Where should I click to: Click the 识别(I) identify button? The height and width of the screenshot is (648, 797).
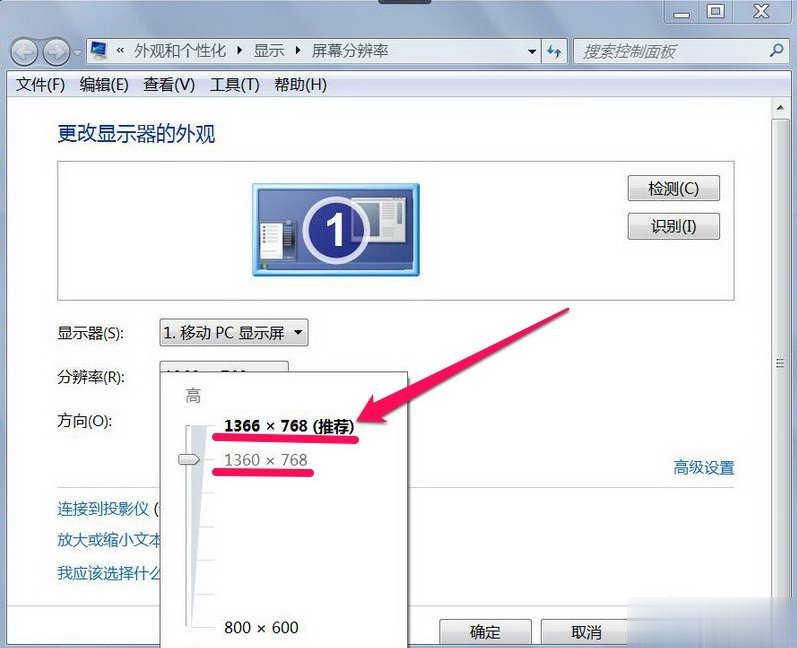click(x=673, y=226)
